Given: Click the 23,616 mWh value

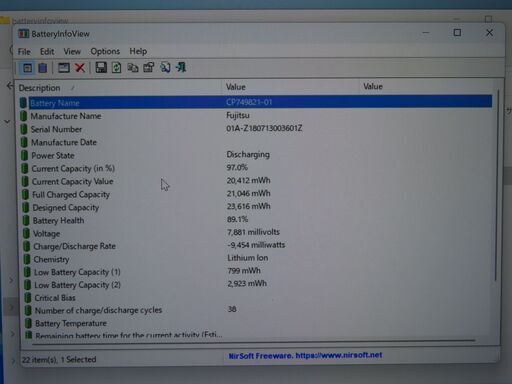Looking at the screenshot, I should coord(248,206).
